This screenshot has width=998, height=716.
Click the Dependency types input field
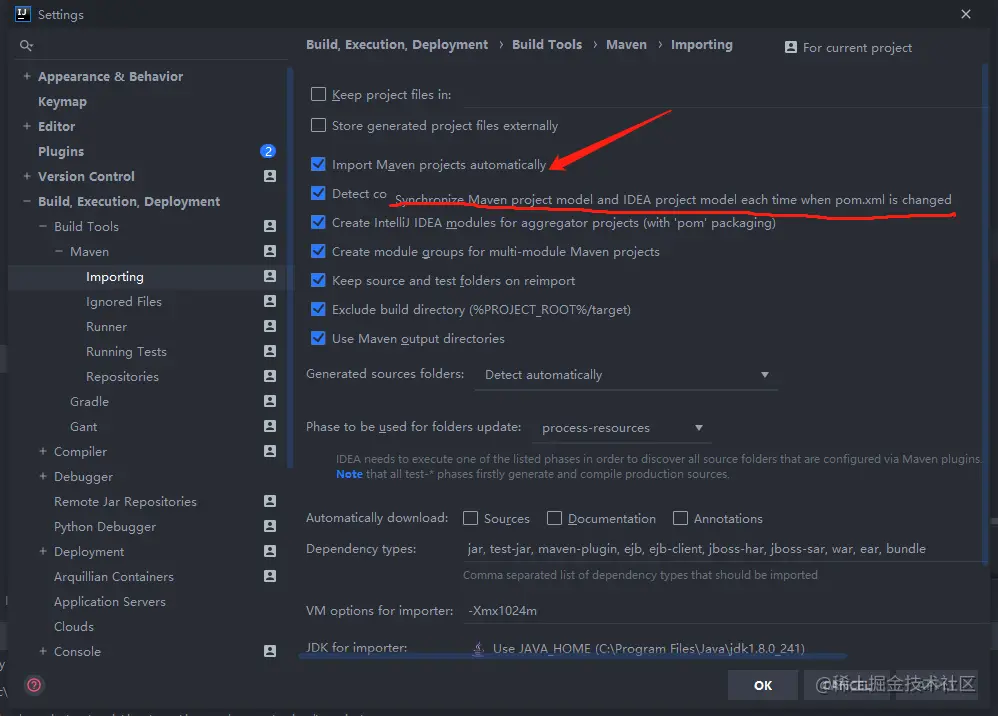click(724, 549)
